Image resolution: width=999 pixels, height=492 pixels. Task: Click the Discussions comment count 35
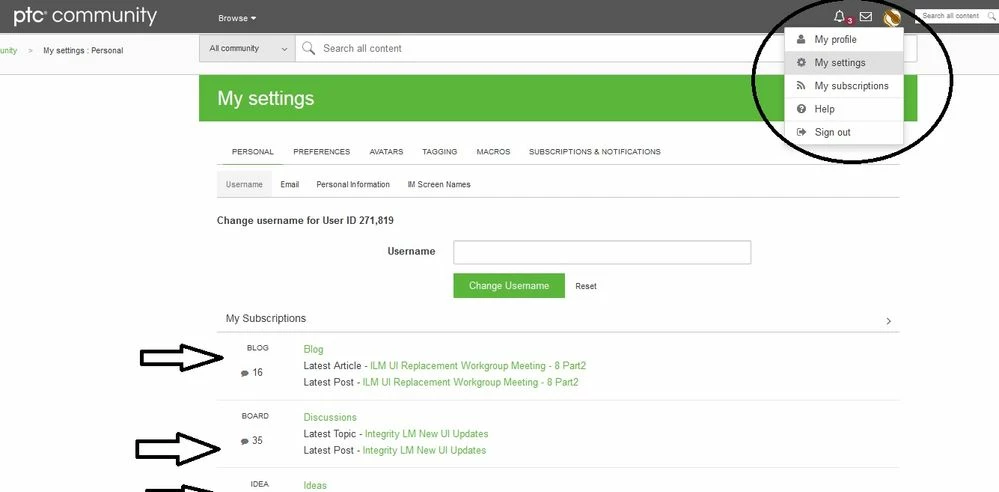252,441
